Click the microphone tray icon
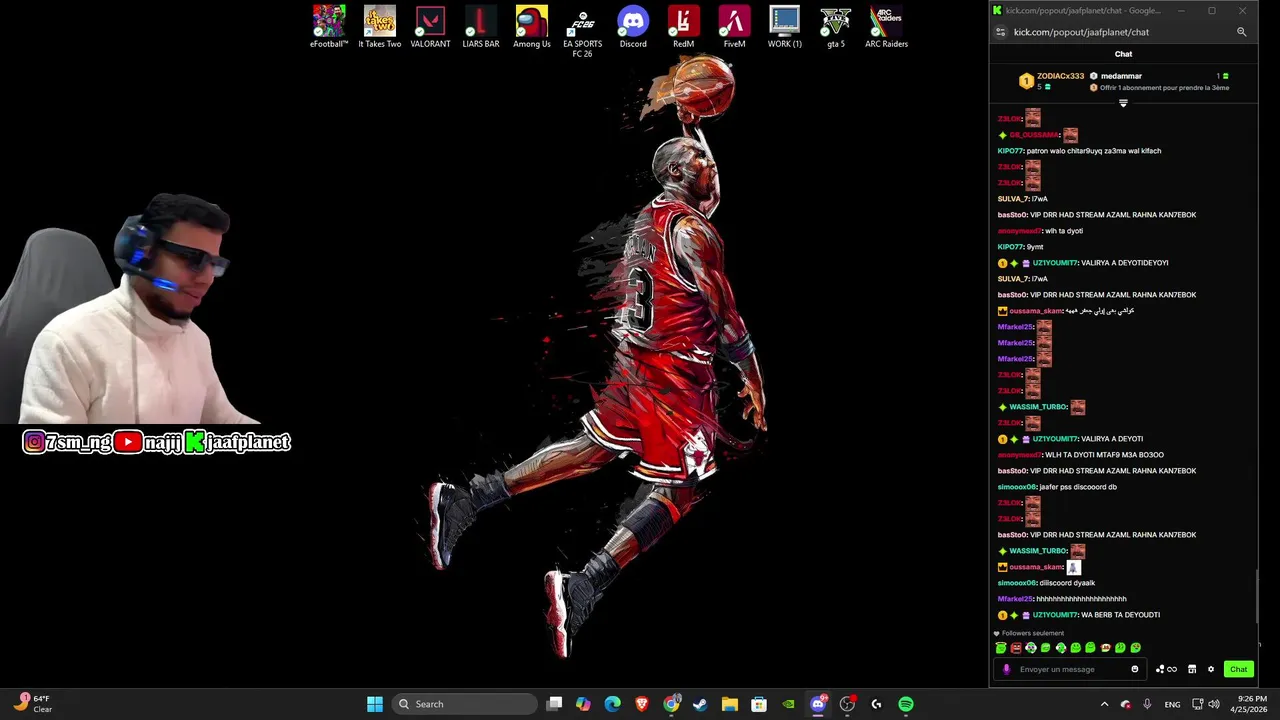 tap(1147, 704)
